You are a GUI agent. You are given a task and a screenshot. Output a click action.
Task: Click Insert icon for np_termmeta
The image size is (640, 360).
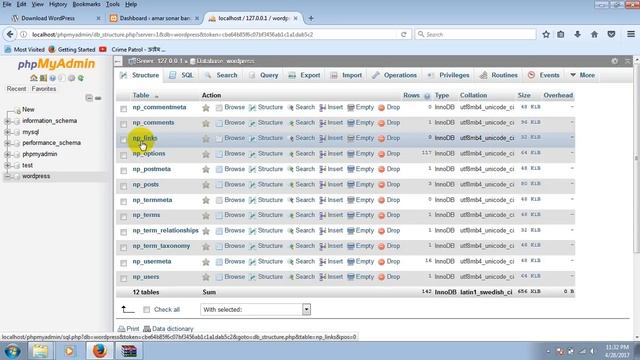(322, 200)
